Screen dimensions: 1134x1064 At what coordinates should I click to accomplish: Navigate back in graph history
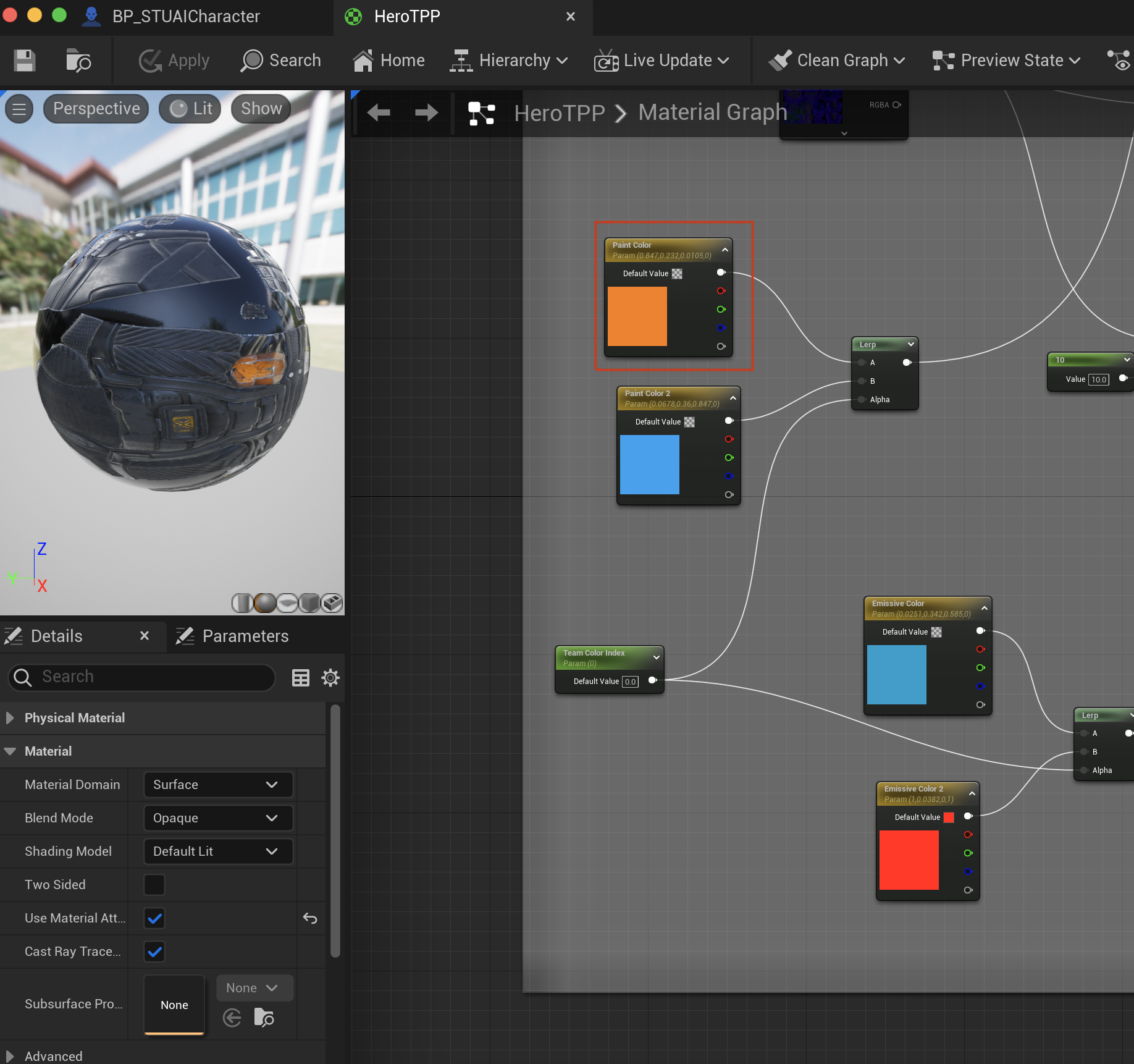(x=378, y=112)
